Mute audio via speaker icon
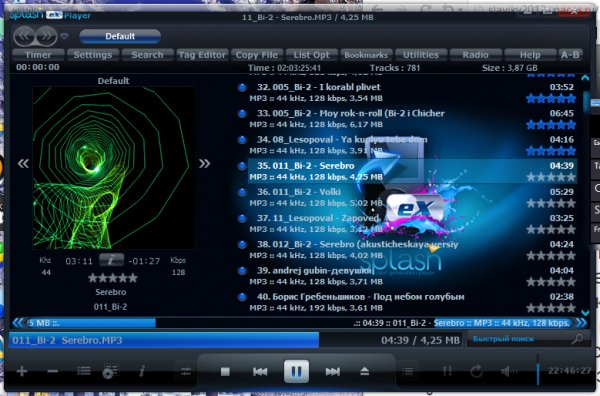This screenshot has width=600, height=396. pos(509,371)
